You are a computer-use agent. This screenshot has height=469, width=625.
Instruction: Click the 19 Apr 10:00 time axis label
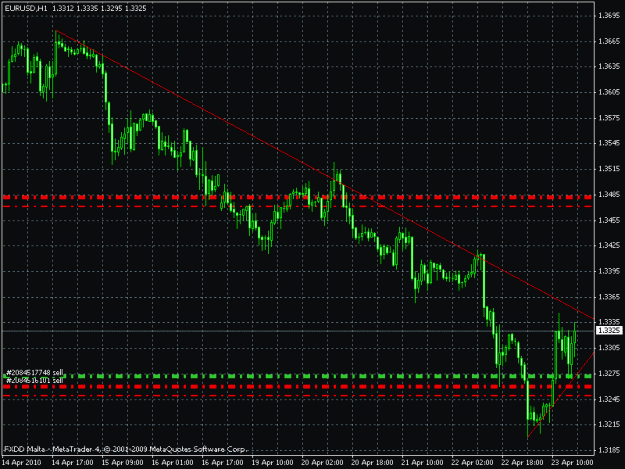pos(272,463)
